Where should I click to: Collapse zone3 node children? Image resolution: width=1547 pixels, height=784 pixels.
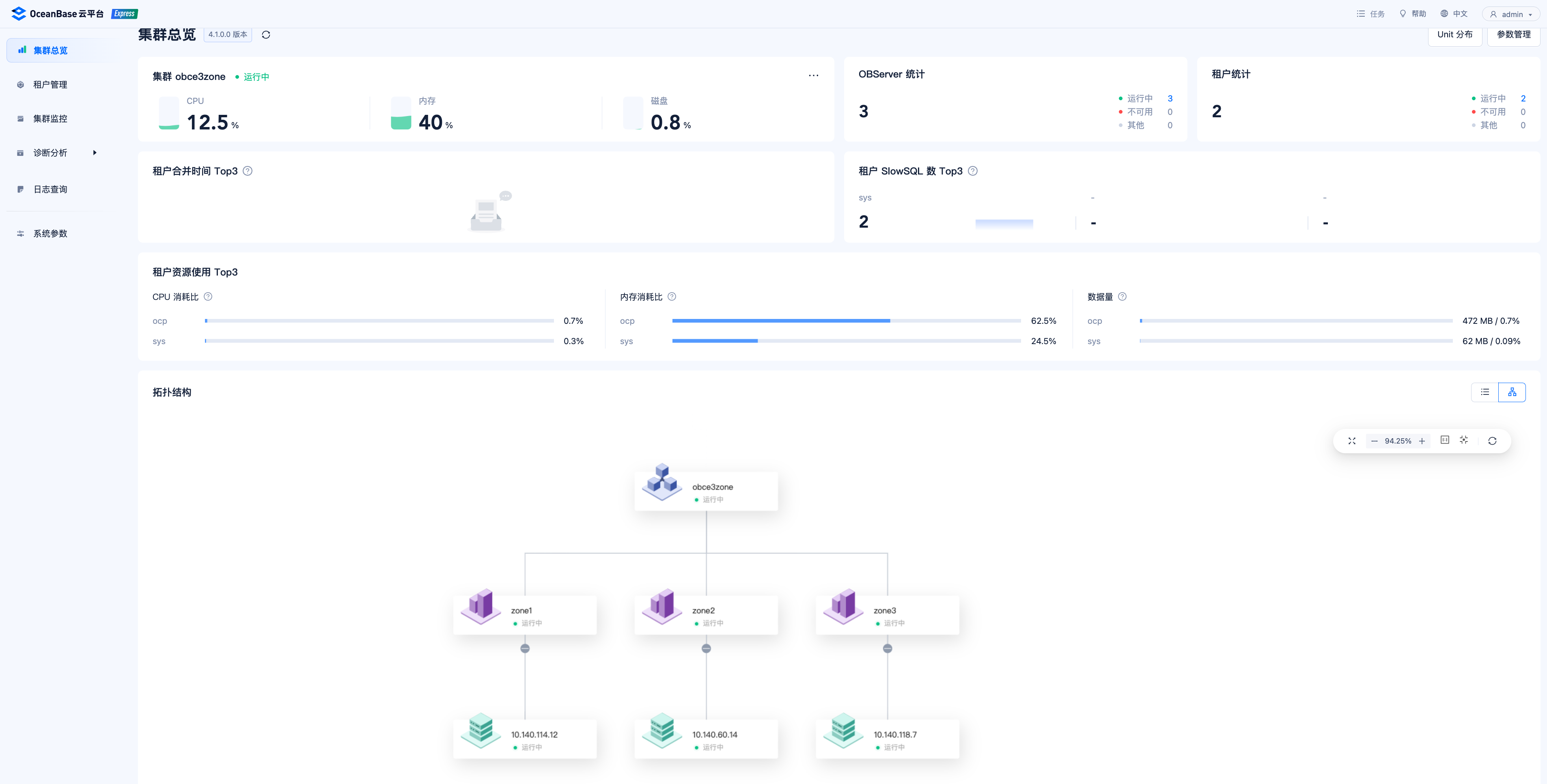(888, 648)
